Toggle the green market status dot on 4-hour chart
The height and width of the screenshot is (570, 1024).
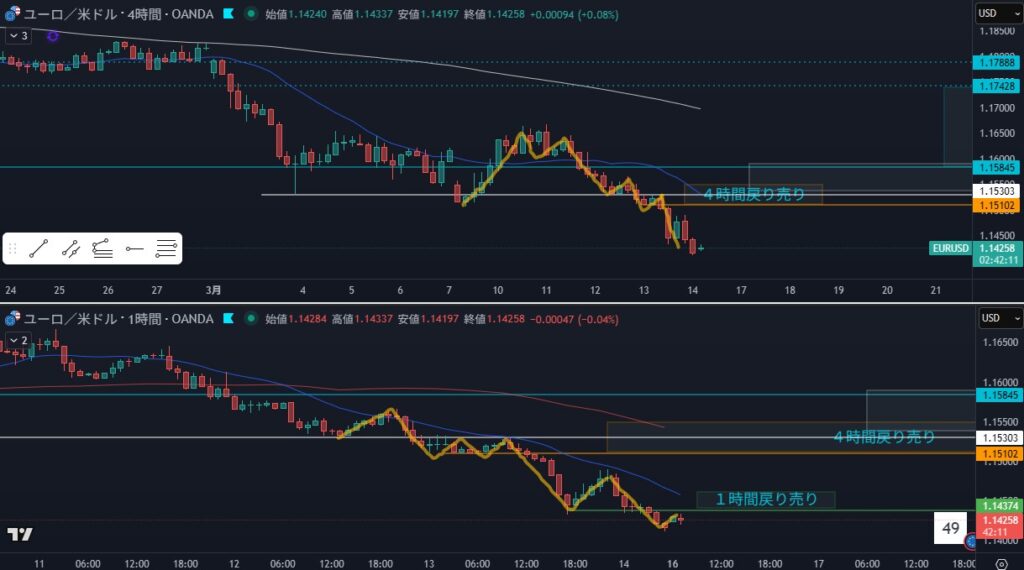(x=249, y=14)
